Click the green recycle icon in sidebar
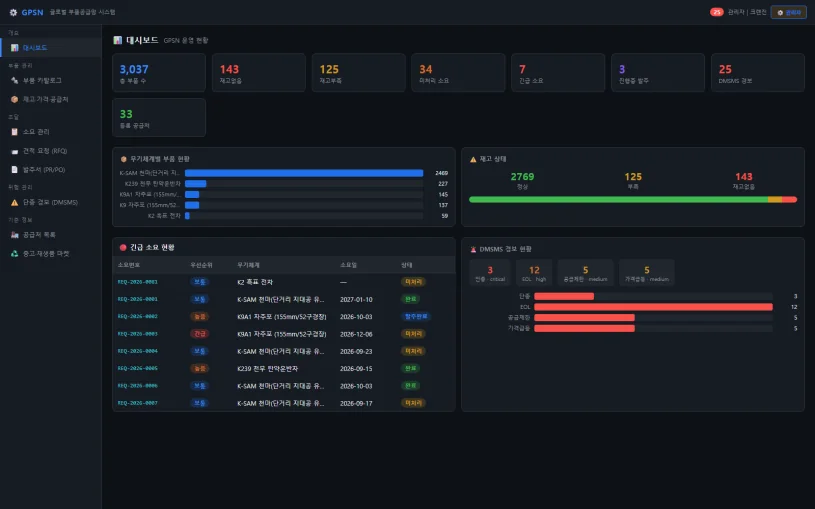 [x=15, y=254]
